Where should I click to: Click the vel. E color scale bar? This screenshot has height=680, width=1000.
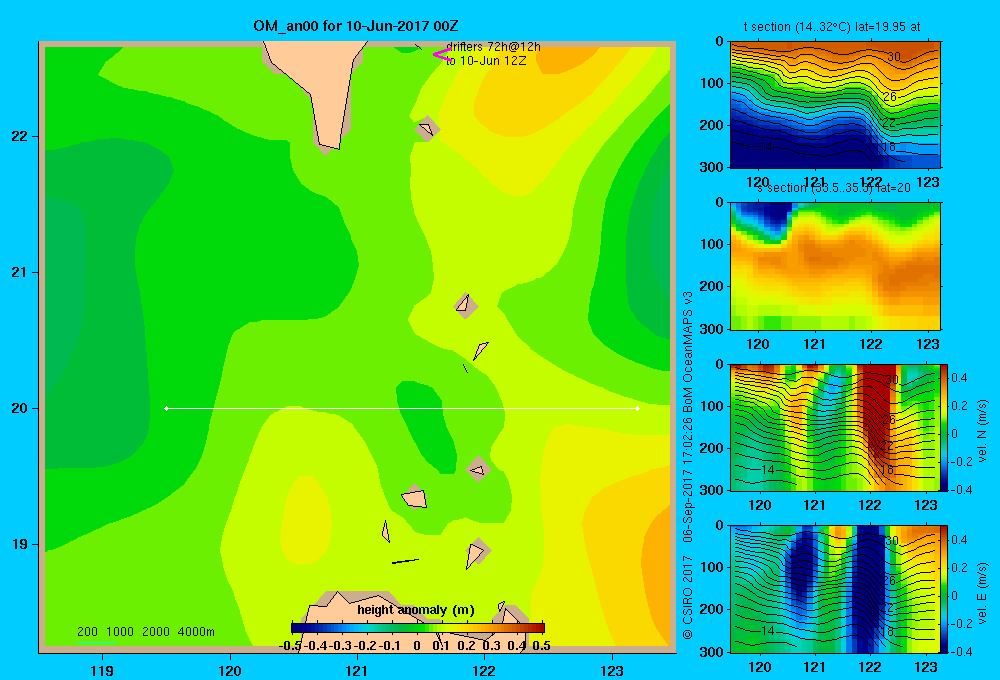tap(944, 589)
